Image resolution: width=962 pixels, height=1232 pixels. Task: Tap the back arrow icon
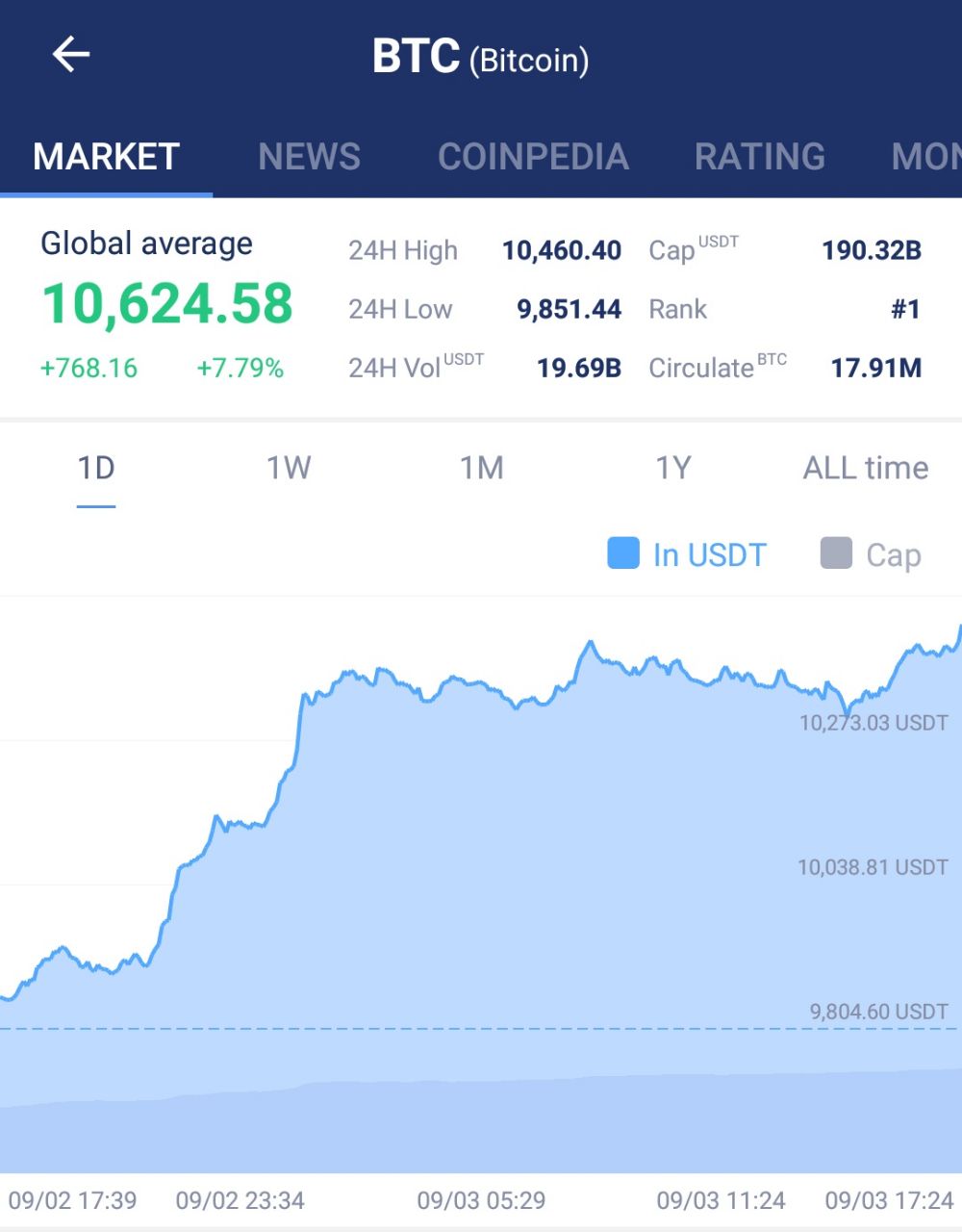pos(70,55)
